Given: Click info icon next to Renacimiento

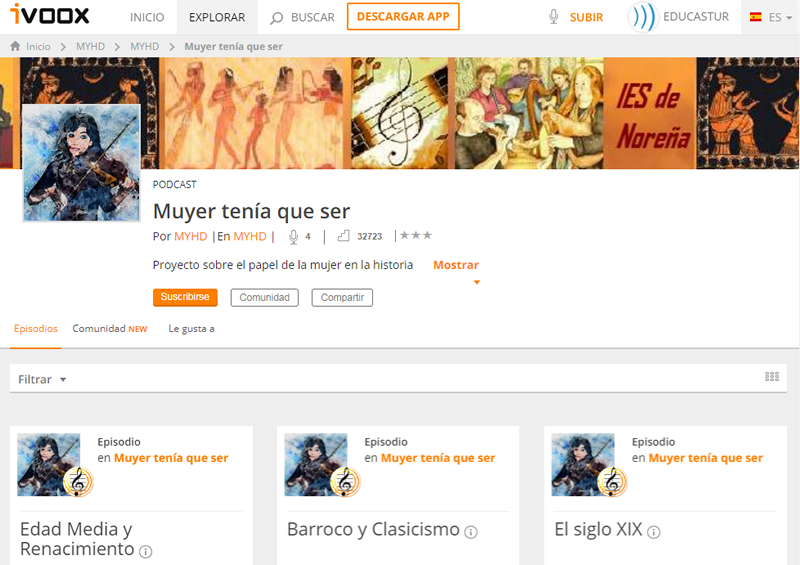Looking at the screenshot, I should (x=146, y=552).
